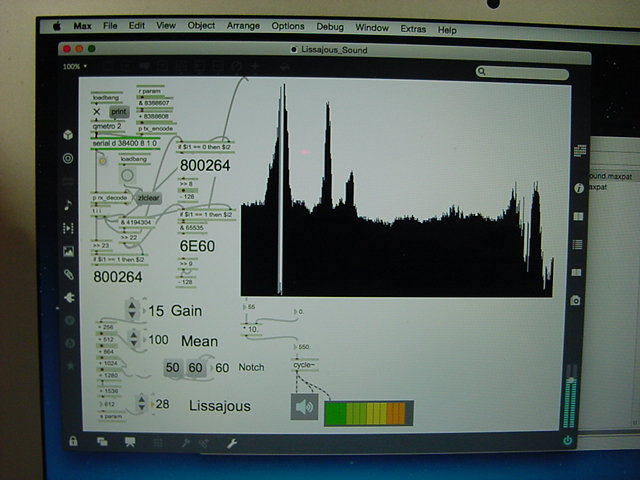Select the * 10. multiply object
Screen dimensions: 640x480
click(x=251, y=329)
